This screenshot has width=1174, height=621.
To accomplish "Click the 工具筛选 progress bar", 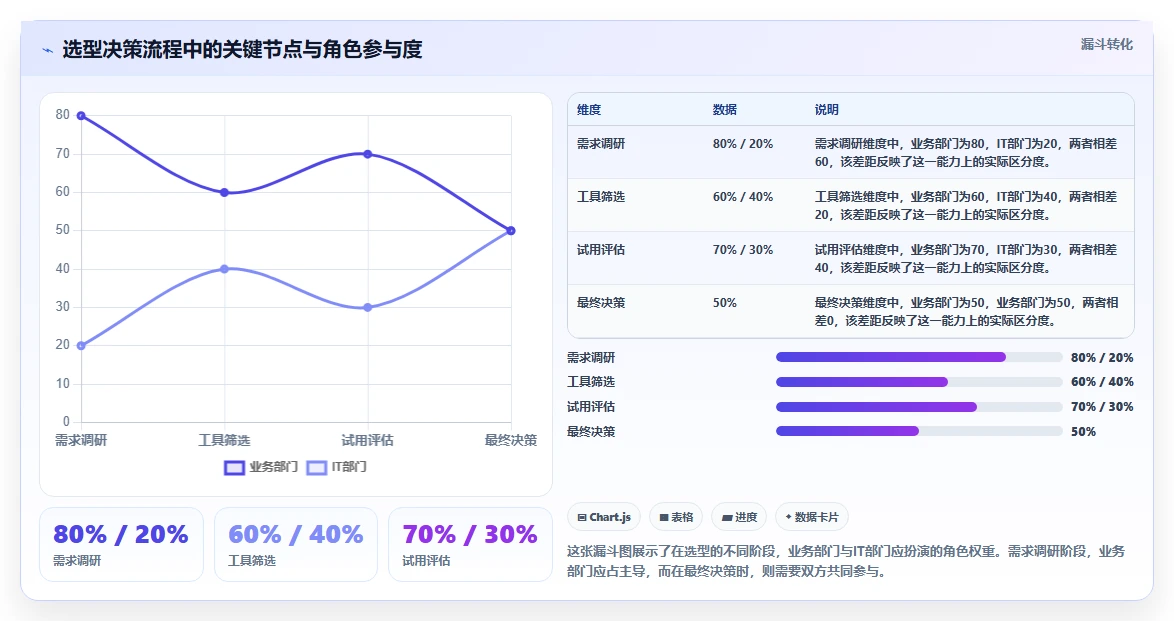I will (x=919, y=382).
